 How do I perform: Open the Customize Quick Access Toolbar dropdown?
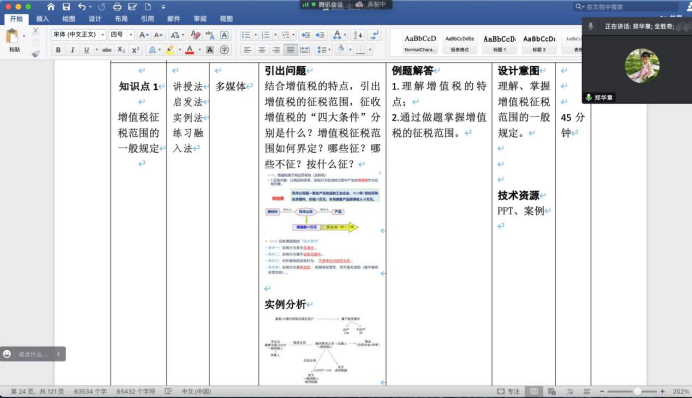[163, 7]
